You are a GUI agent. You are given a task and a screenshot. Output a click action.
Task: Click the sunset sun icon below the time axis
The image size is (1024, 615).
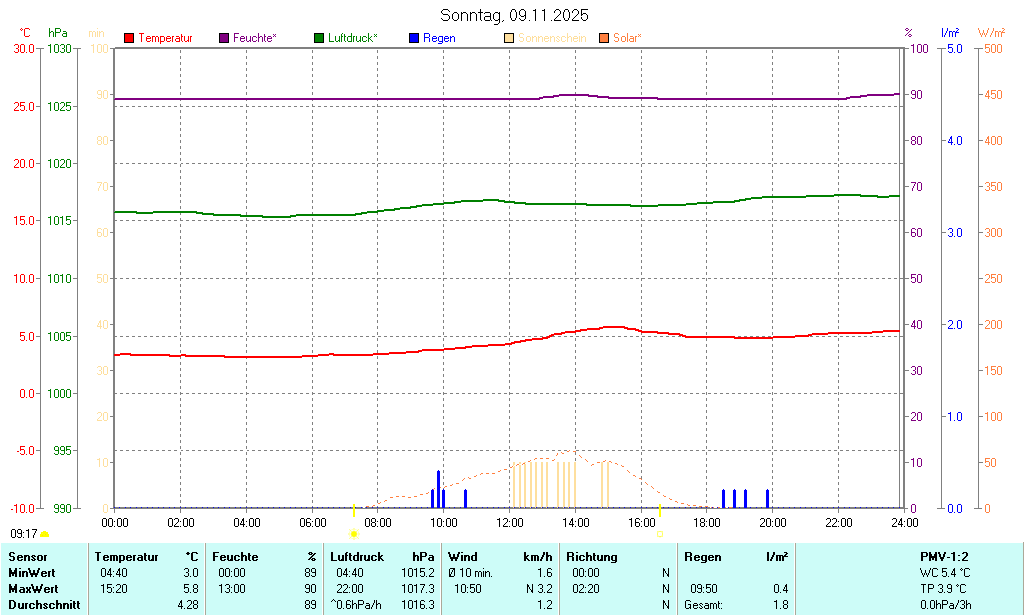[660, 535]
